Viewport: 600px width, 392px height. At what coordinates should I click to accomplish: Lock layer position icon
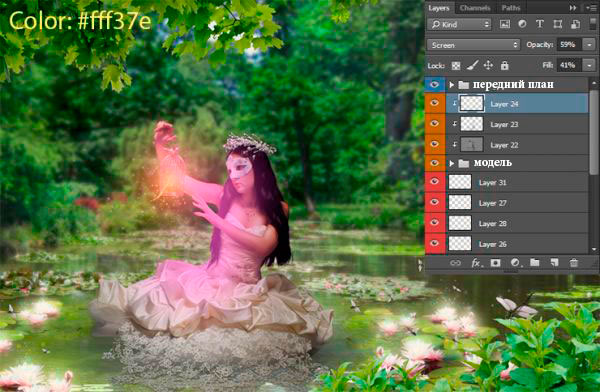[x=488, y=65]
